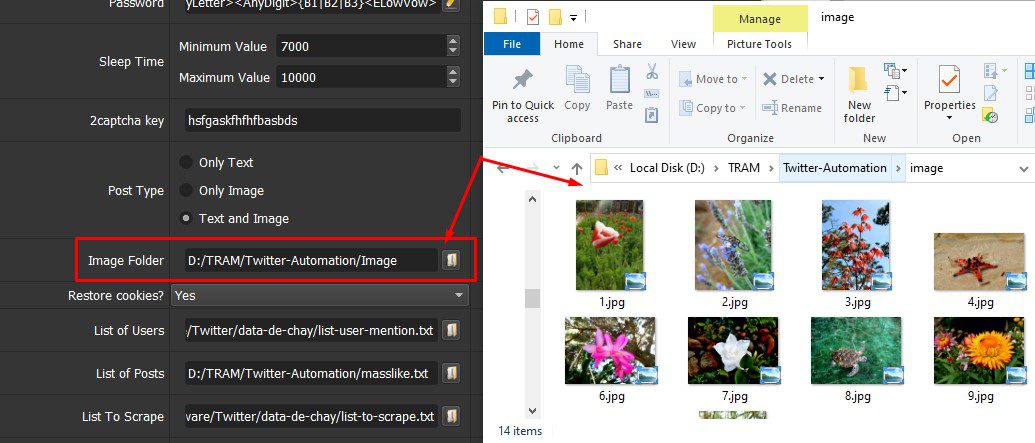Image resolution: width=1035 pixels, height=443 pixels.
Task: Select the 4.jpg starfish thumbnail
Action: coord(980,261)
